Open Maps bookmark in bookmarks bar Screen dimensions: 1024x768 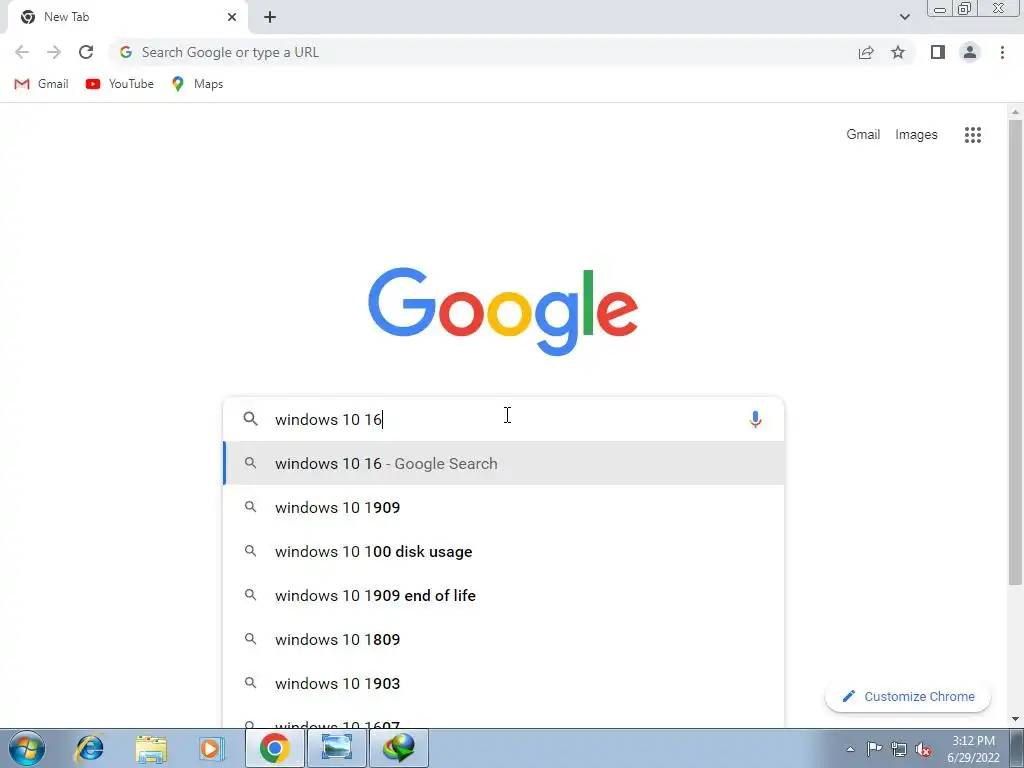(x=197, y=84)
